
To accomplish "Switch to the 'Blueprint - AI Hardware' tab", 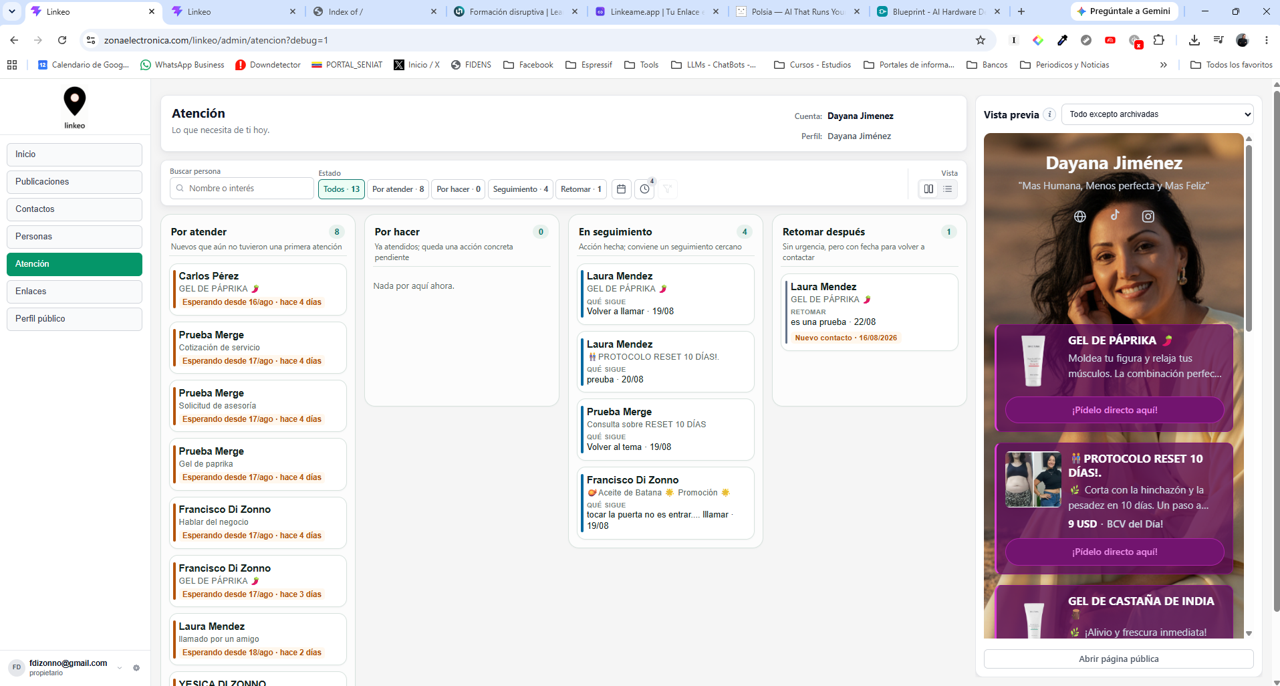I will click(x=938, y=12).
